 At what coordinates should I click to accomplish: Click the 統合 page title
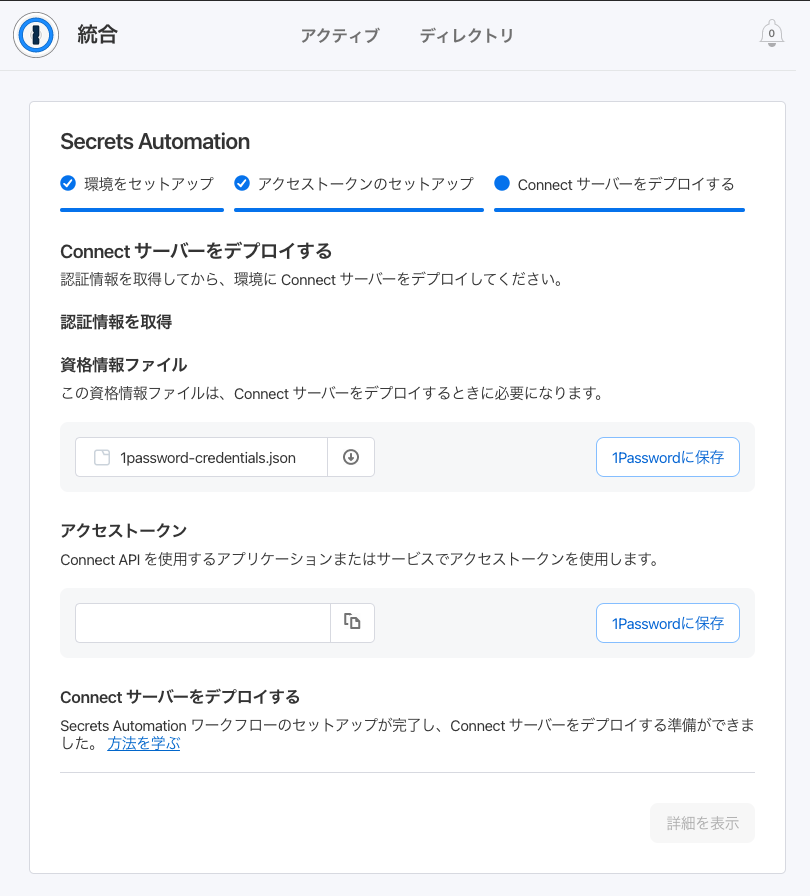coord(97,35)
